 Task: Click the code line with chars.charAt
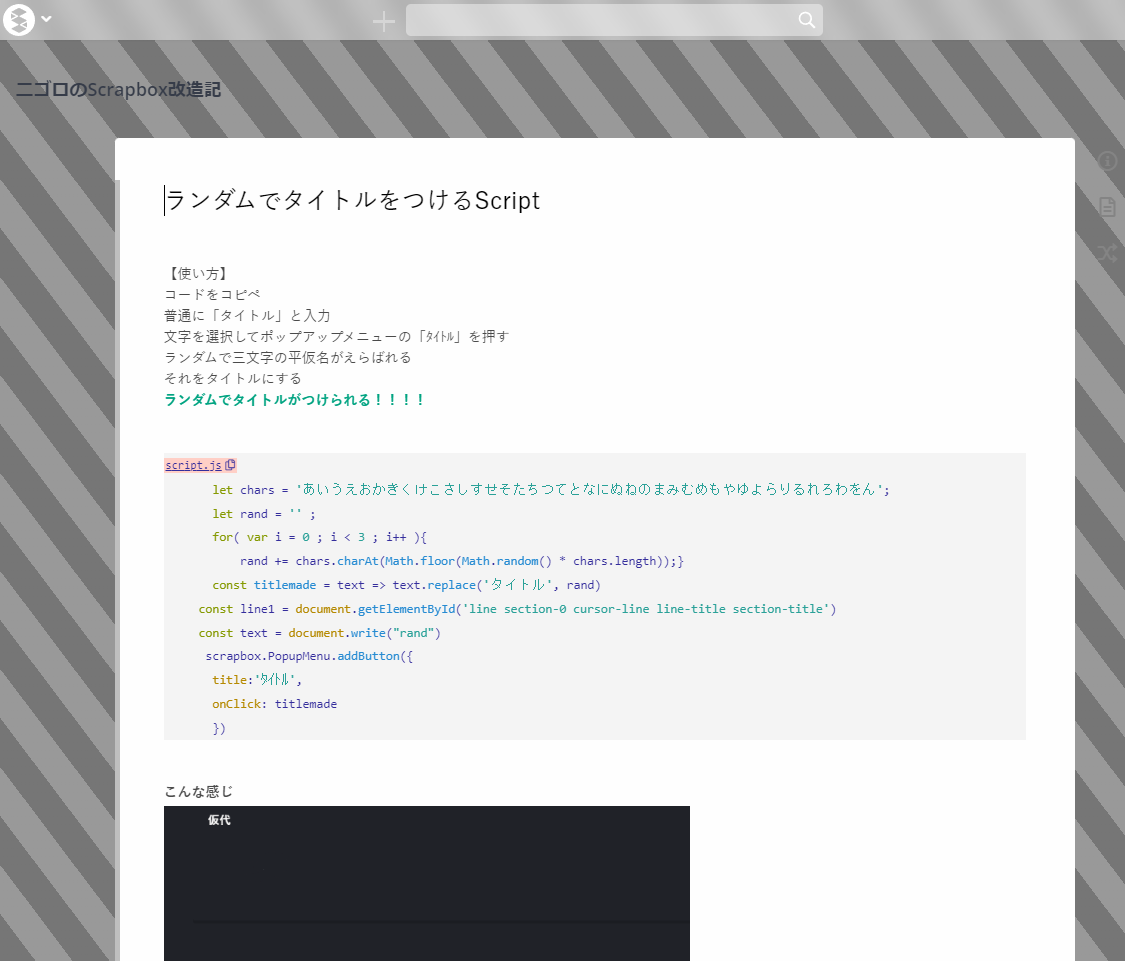(x=462, y=561)
